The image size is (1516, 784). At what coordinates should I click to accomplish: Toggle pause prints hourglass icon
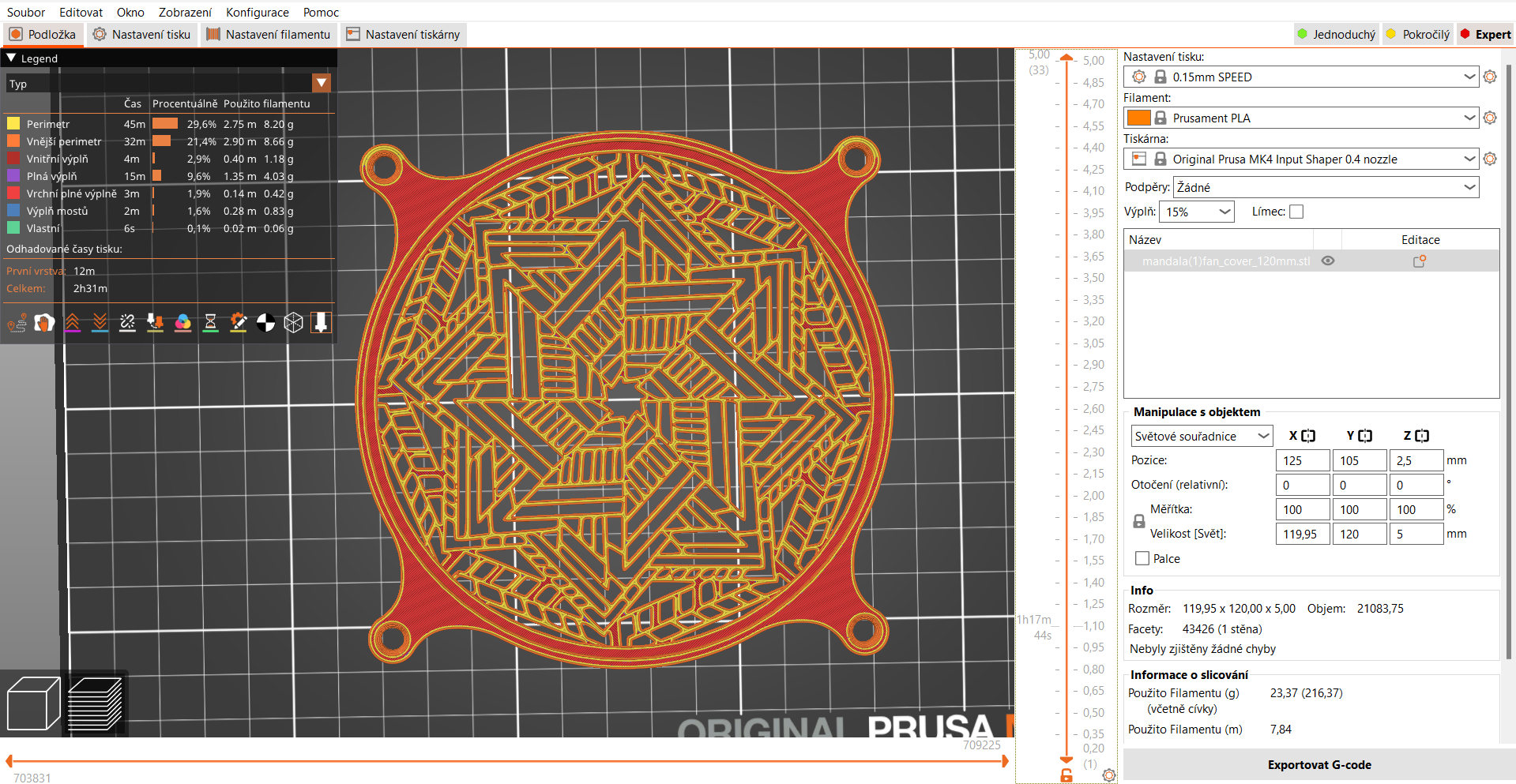pyautogui.click(x=210, y=322)
